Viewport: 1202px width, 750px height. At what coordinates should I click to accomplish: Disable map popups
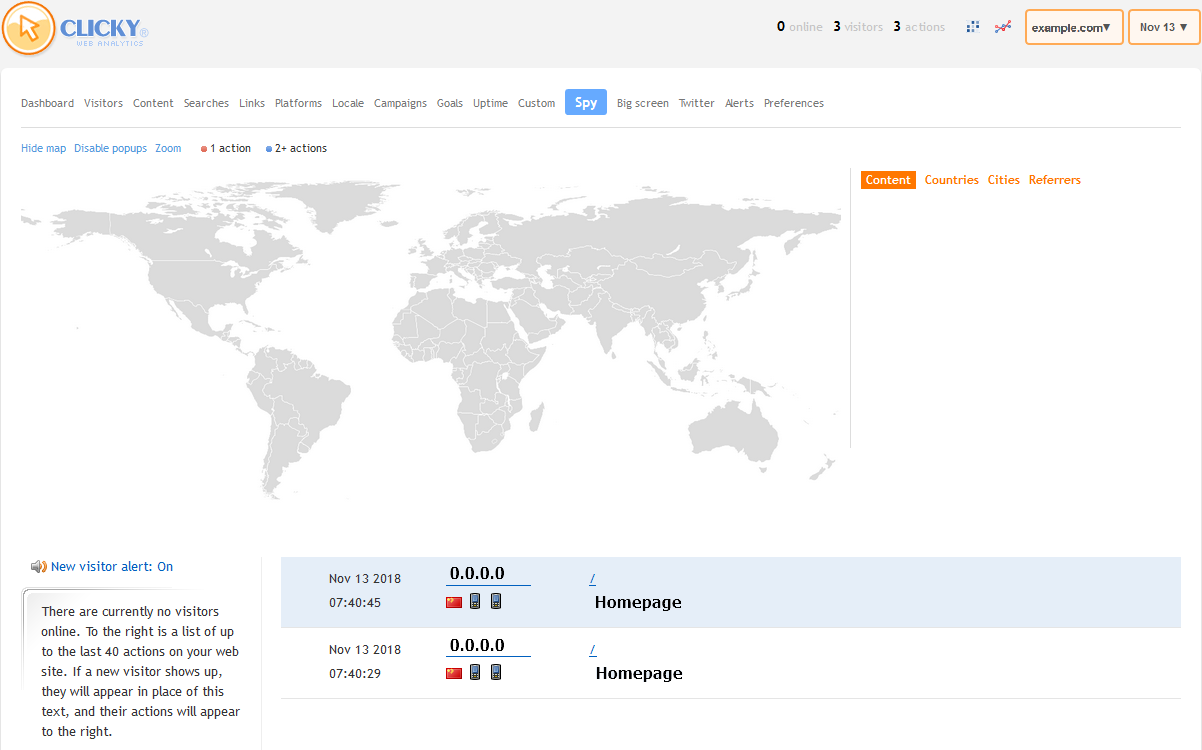point(110,149)
